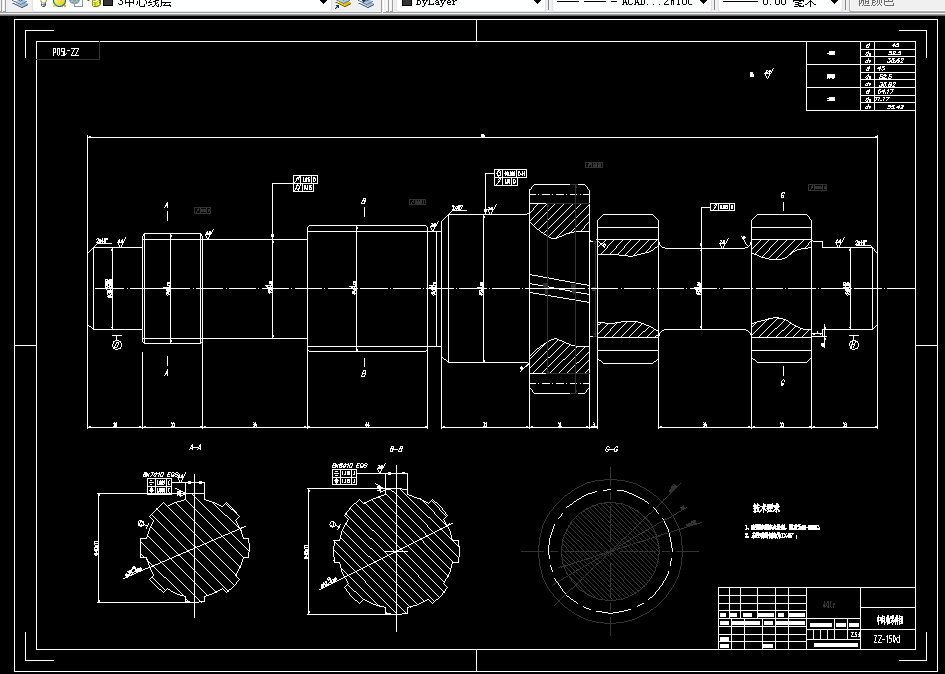Open the Layer Properties Manager icon
Image resolution: width=945 pixels, height=674 pixels.
coord(20,3)
